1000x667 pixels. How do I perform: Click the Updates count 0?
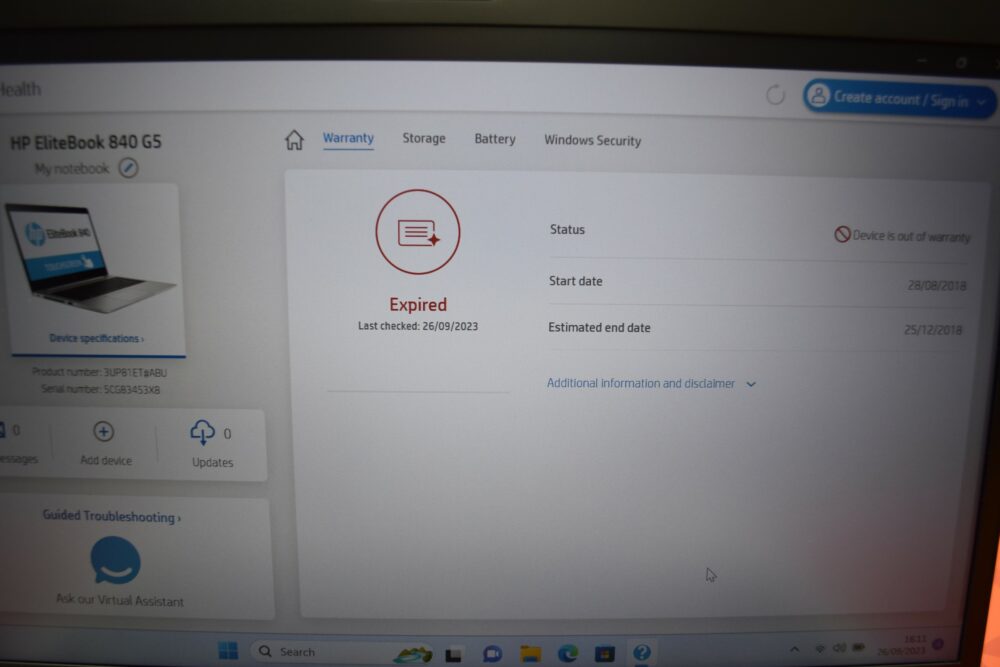click(x=227, y=434)
